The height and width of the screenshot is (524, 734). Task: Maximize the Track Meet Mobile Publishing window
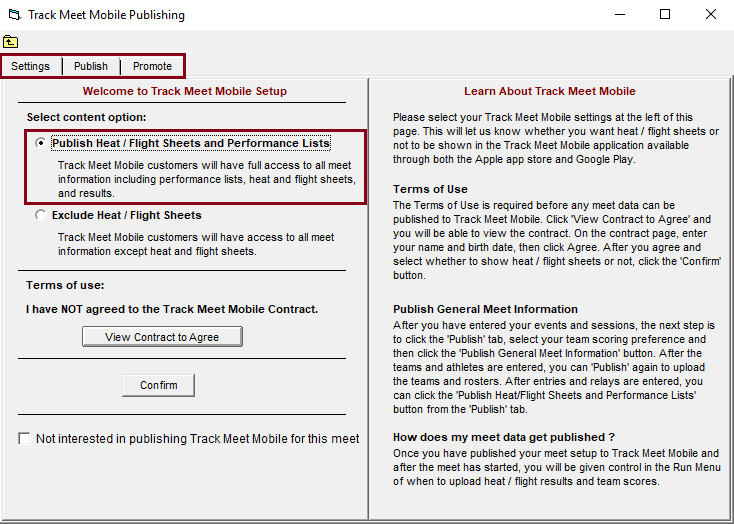pyautogui.click(x=665, y=15)
